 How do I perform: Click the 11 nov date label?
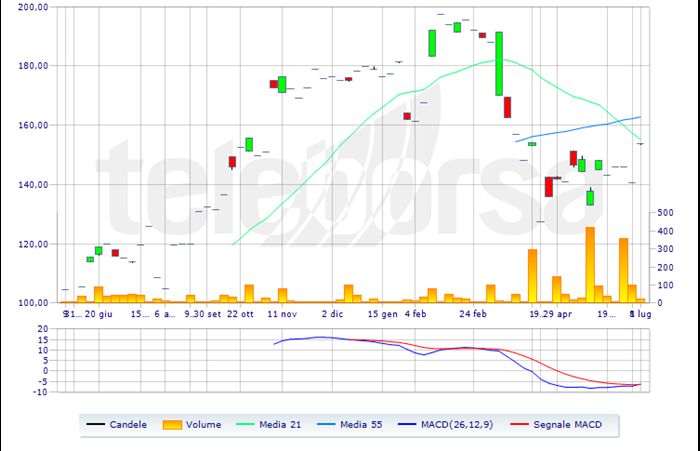(x=282, y=314)
